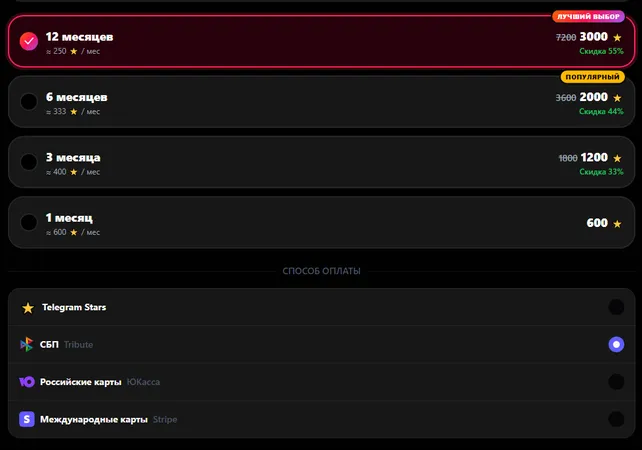The height and width of the screenshot is (450, 642).
Task: Click the Скидка 55% discount label
Action: pos(601,51)
